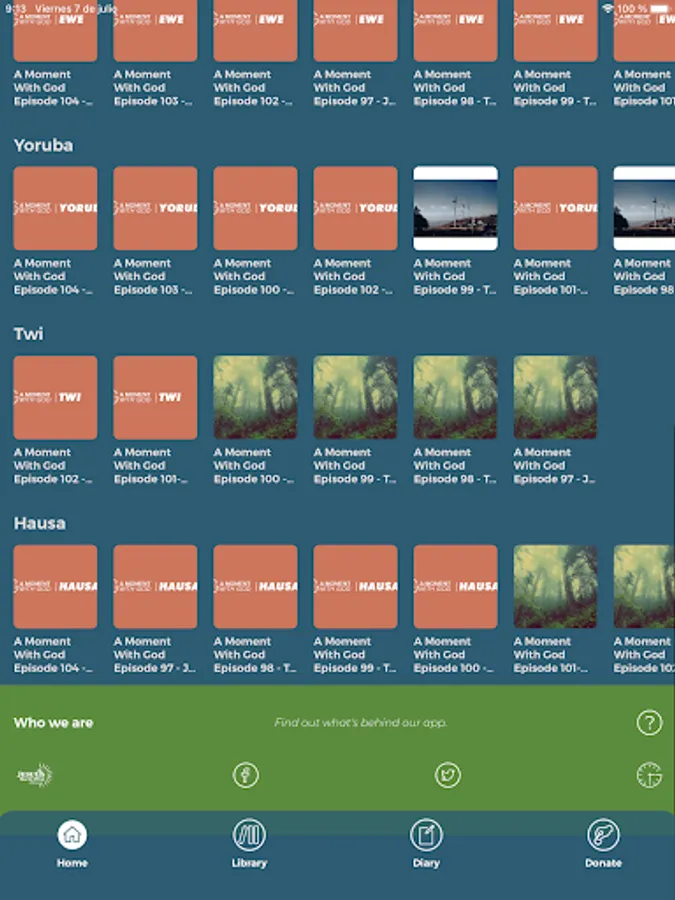Play Twi Episode 99 forest cover
The image size is (675, 900).
(355, 397)
